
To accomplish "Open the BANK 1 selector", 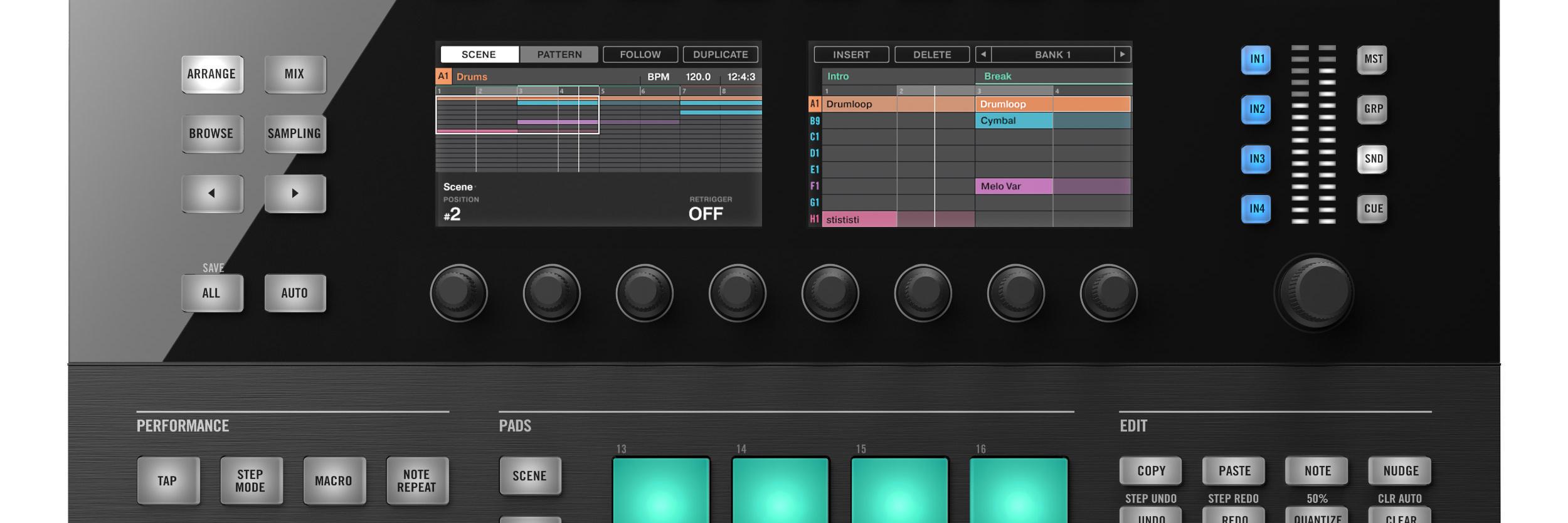I will [1052, 55].
